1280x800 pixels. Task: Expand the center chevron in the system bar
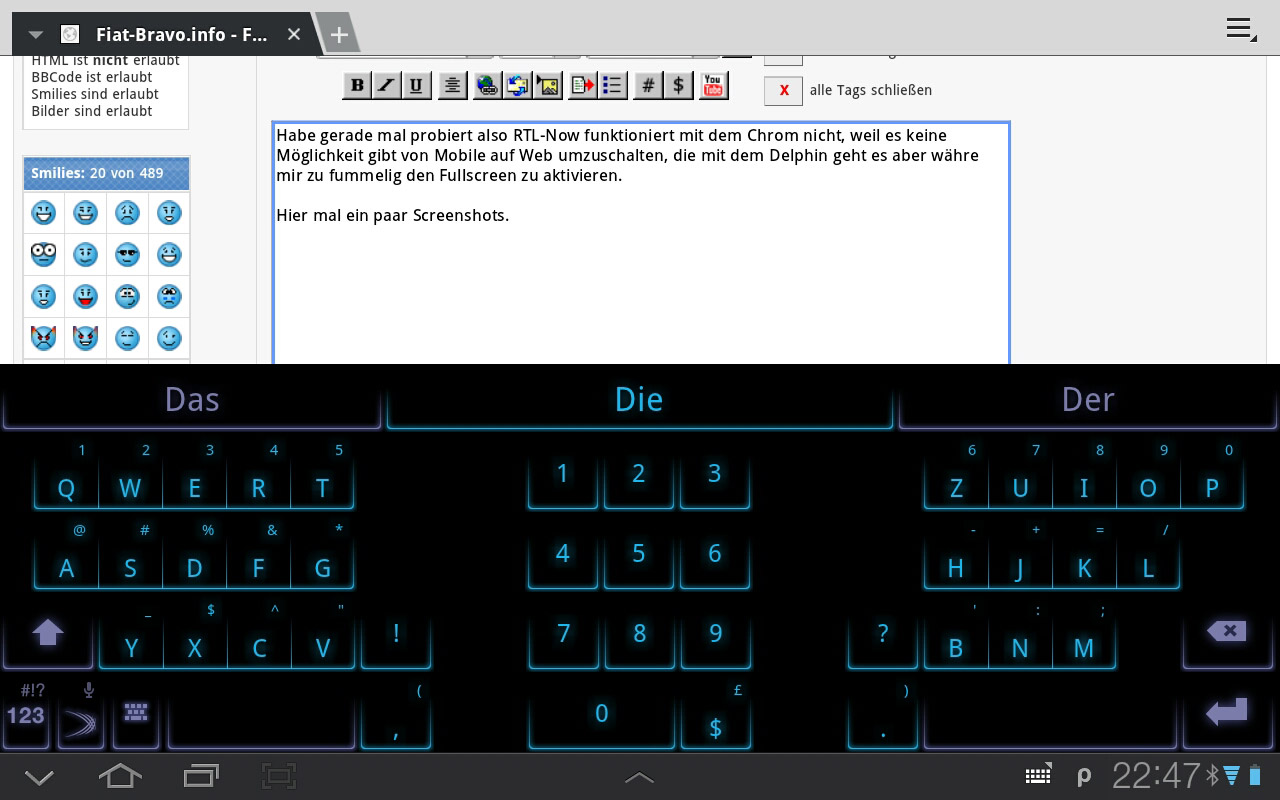pyautogui.click(x=639, y=777)
